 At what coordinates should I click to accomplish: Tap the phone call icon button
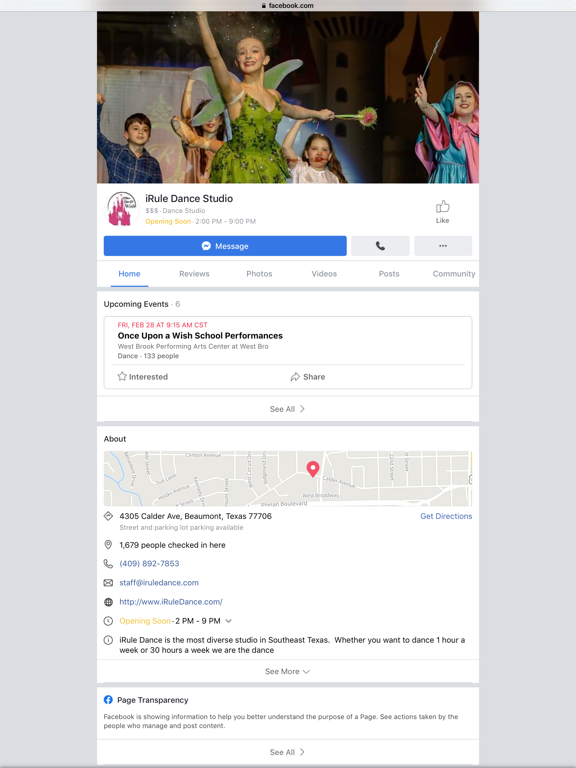tap(380, 246)
